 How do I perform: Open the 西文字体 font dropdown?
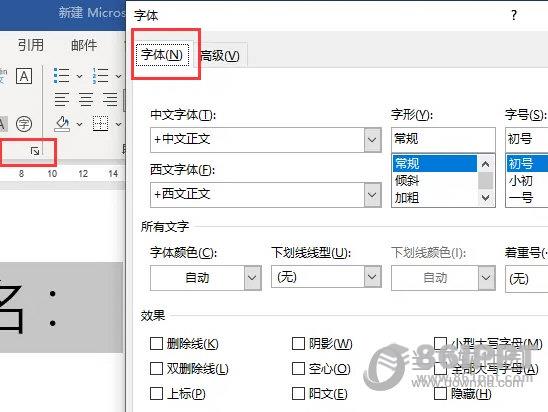coord(372,195)
